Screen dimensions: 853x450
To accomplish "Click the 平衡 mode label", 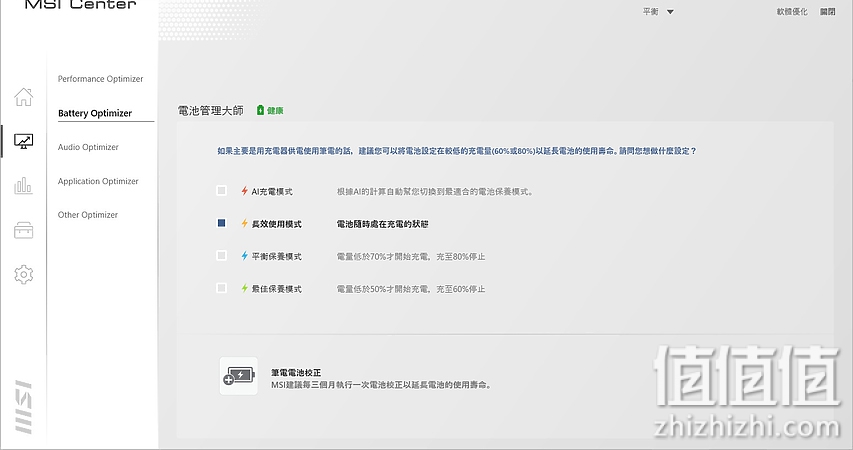I will click(650, 11).
